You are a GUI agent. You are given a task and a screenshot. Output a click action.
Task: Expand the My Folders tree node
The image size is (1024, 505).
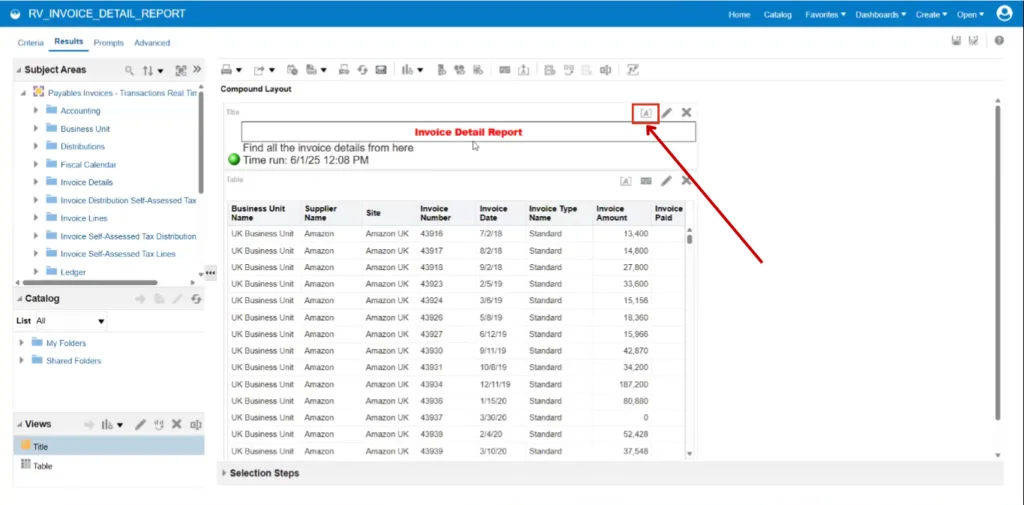22,343
